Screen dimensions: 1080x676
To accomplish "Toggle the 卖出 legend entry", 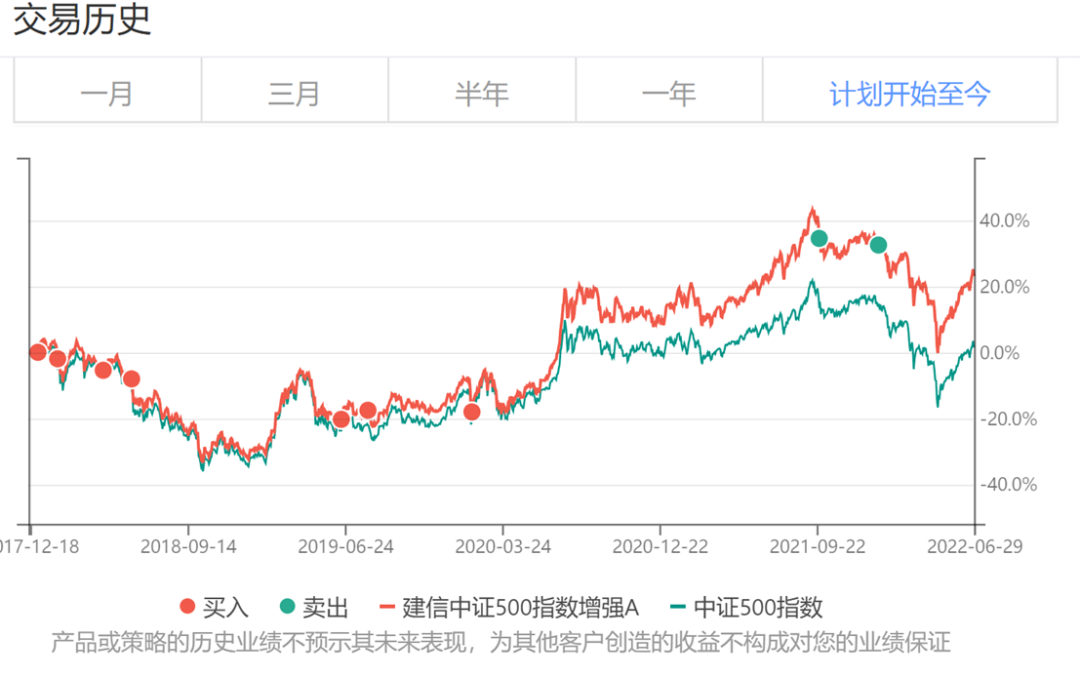I will tap(313, 607).
